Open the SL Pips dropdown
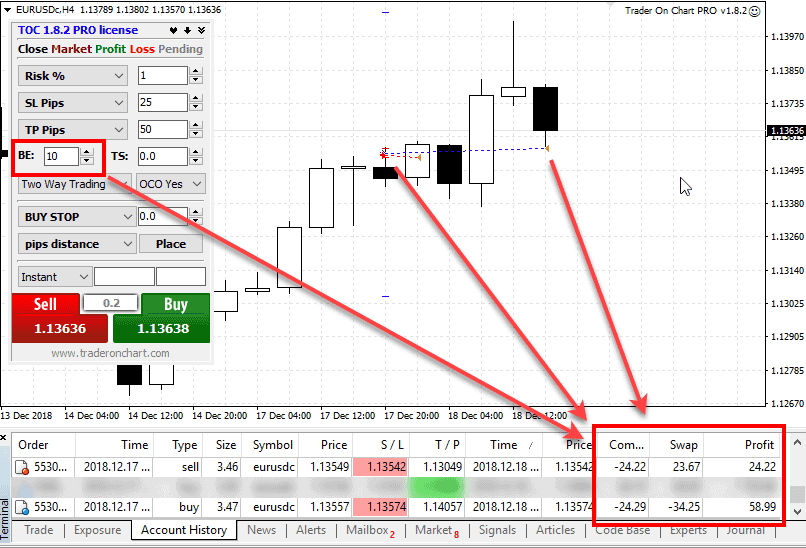This screenshot has height=548, width=806. [x=72, y=103]
